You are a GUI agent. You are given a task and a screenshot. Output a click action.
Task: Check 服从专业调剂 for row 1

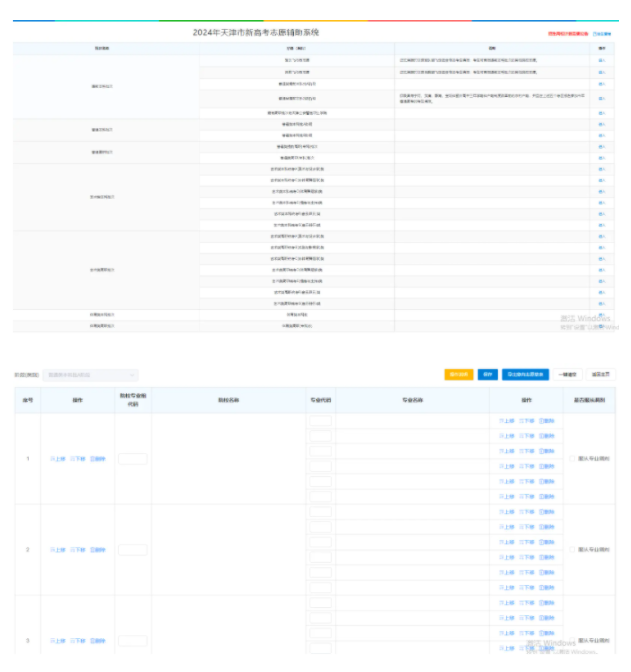(x=572, y=459)
